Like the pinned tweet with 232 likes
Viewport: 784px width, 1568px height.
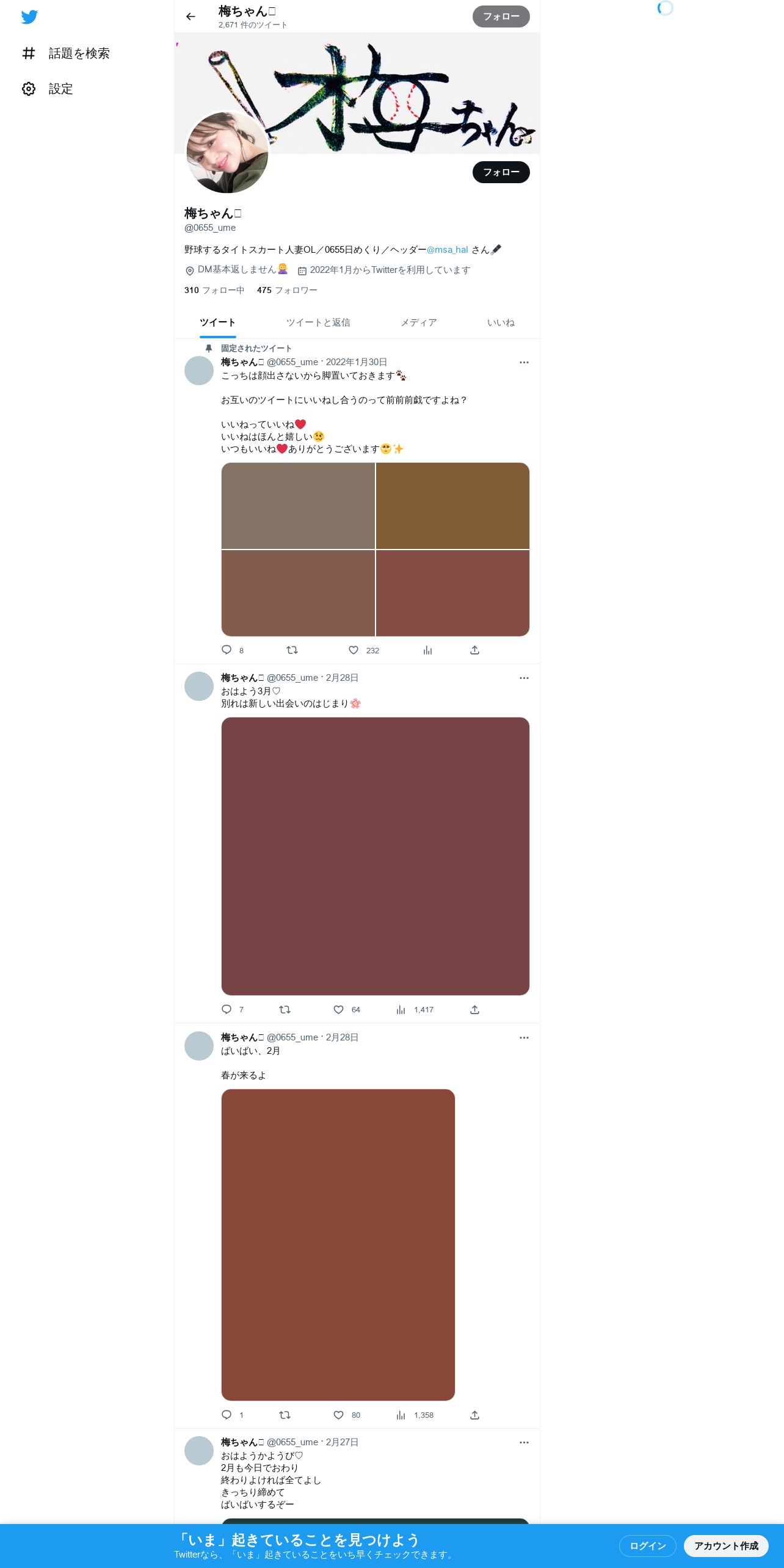(353, 650)
